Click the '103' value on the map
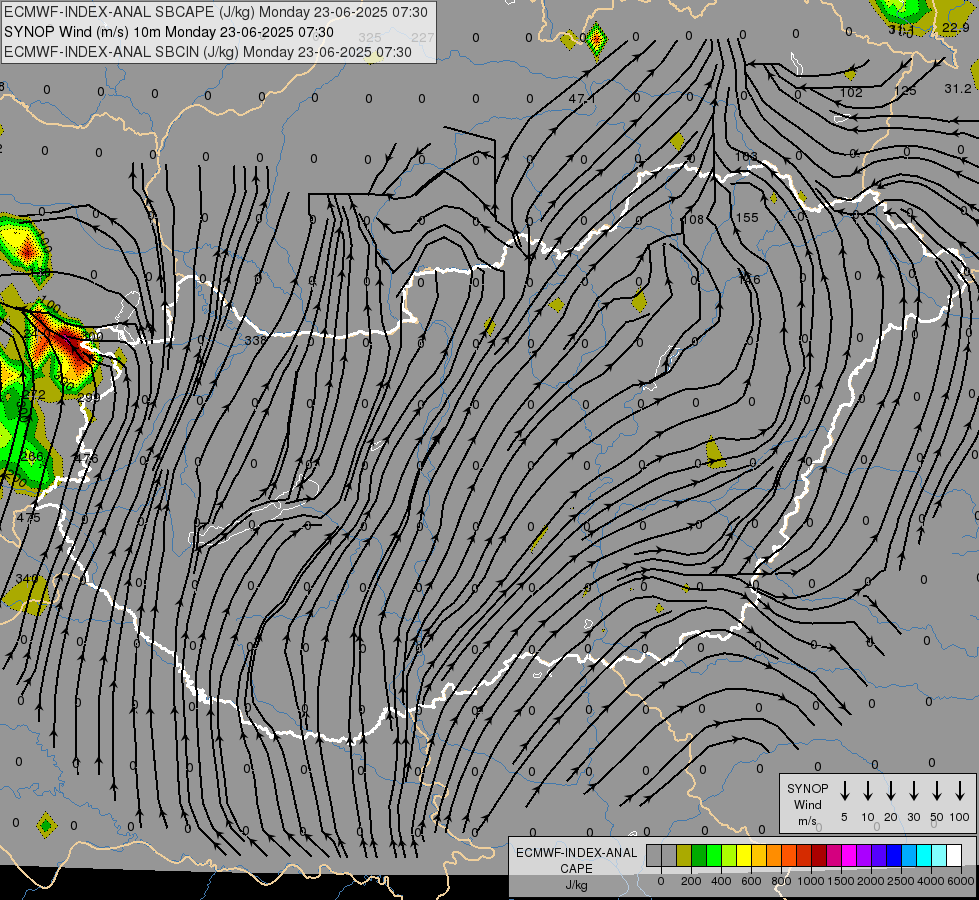 click(x=747, y=156)
